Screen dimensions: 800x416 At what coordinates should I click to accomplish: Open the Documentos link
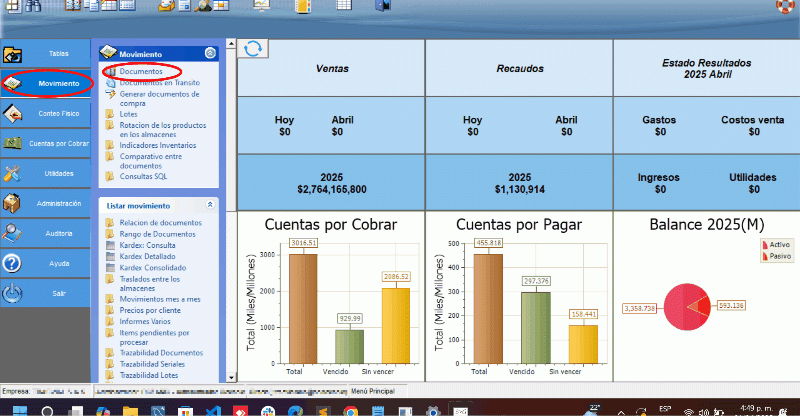pos(140,72)
